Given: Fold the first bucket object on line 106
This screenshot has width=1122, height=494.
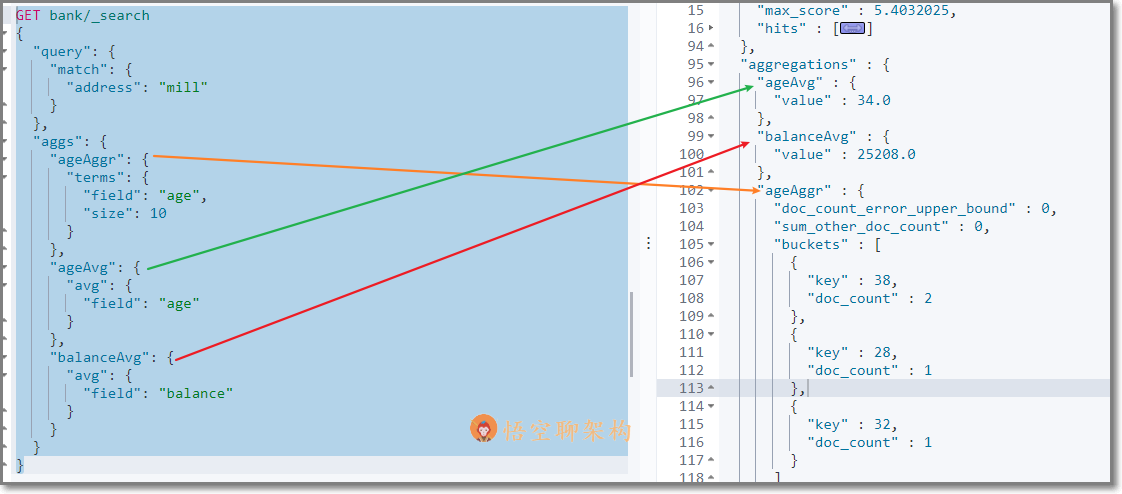Looking at the screenshot, I should [x=711, y=263].
